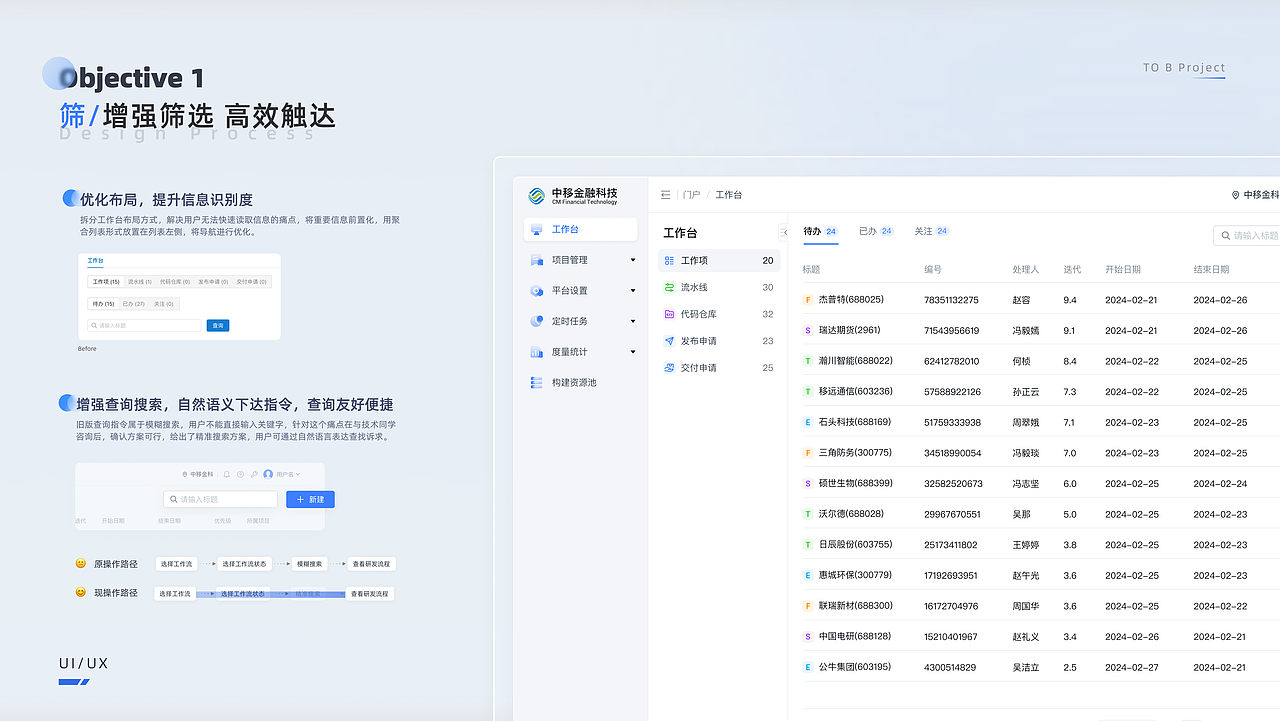
Task: Open the 用户名 dropdown in small mockup
Action: coord(287,474)
